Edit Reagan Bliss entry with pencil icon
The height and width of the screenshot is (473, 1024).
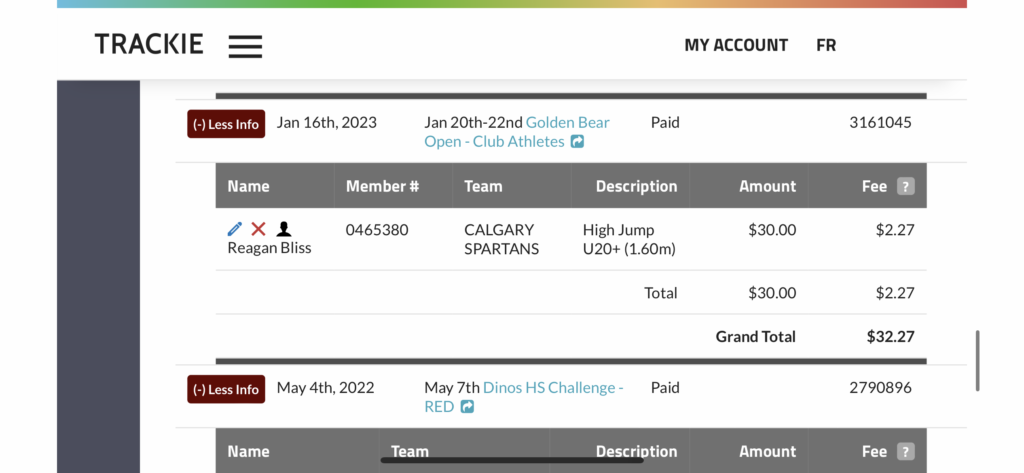pyautogui.click(x=234, y=229)
